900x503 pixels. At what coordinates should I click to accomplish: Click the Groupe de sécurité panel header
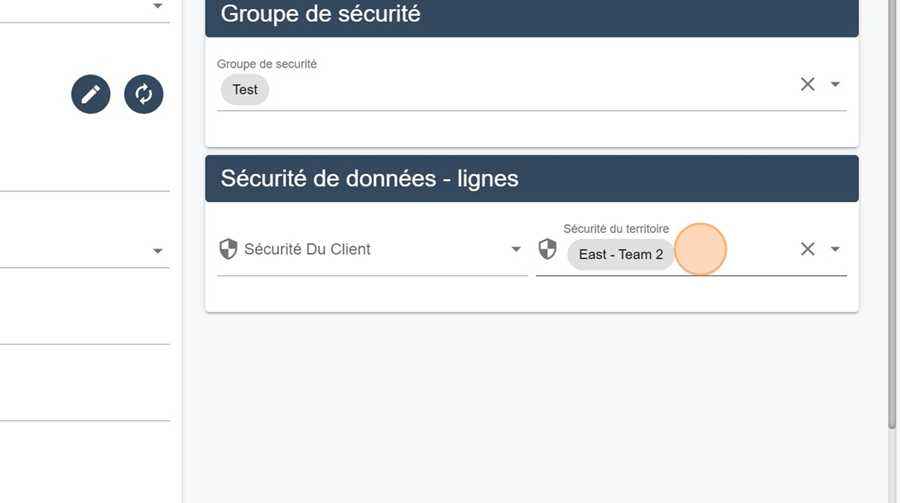[x=532, y=16]
